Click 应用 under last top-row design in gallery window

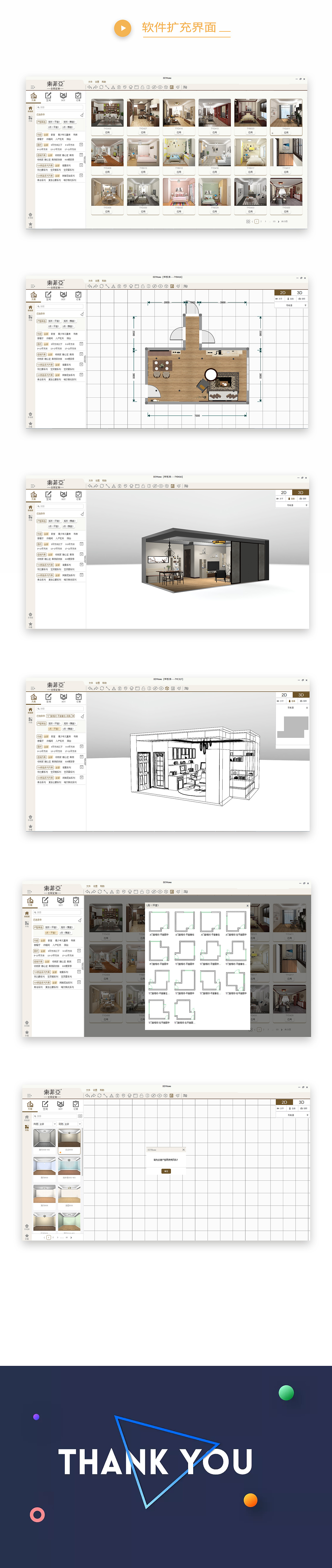[x=286, y=132]
